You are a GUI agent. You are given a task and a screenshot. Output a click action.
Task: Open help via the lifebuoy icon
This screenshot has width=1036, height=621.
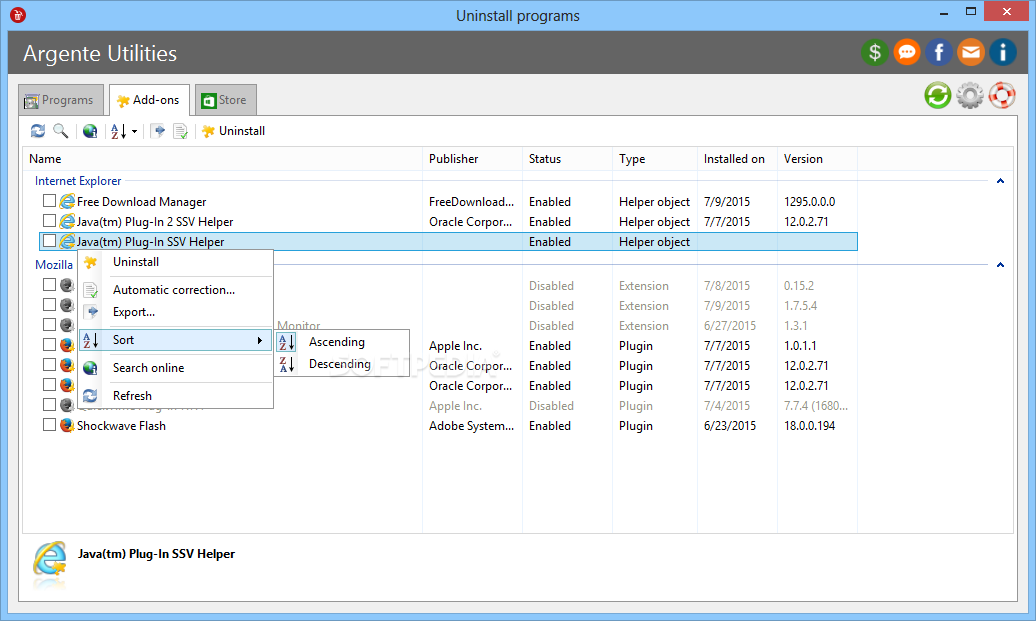[x=1002, y=96]
